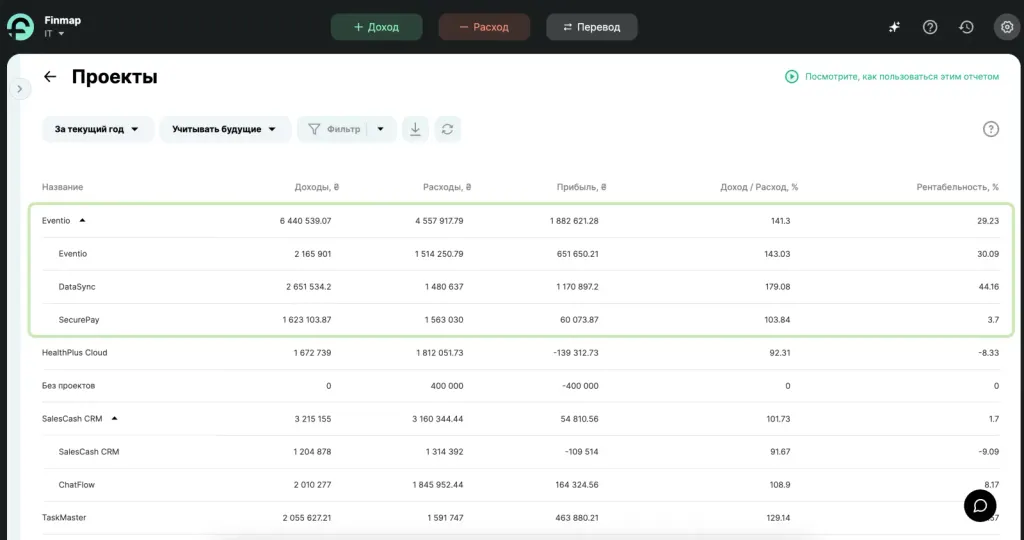Image resolution: width=1024 pixels, height=540 pixels.
Task: Select the ChatFlow project row
Action: click(520, 484)
